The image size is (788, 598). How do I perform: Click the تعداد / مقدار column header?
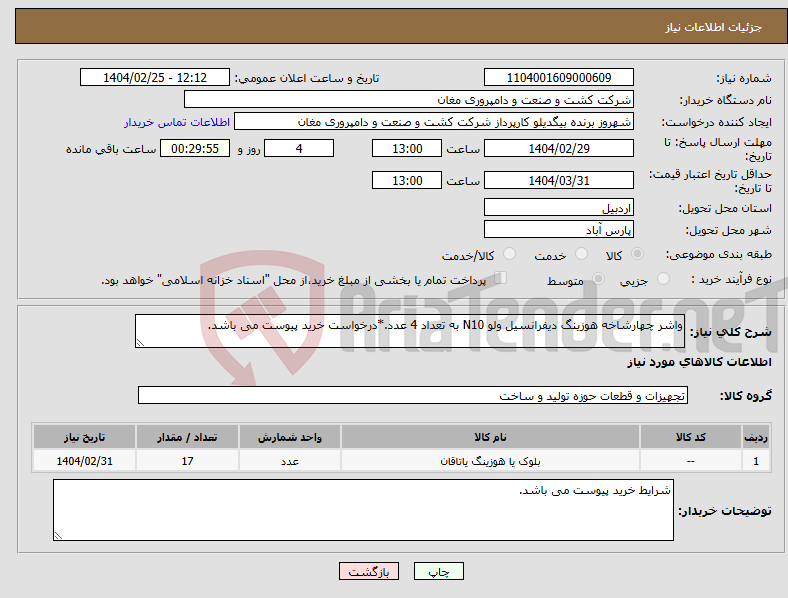click(187, 437)
